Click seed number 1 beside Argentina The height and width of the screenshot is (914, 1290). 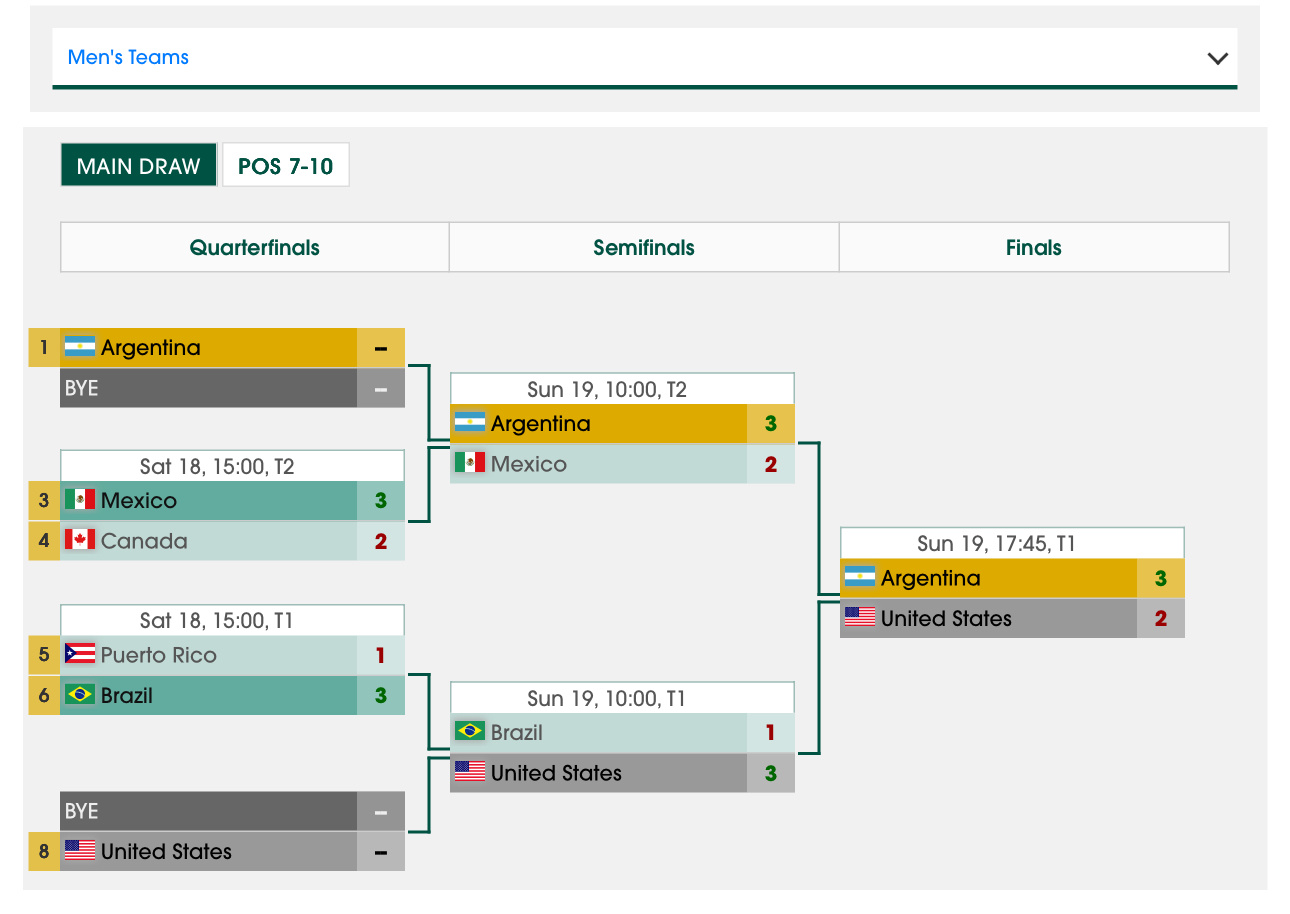tap(44, 348)
